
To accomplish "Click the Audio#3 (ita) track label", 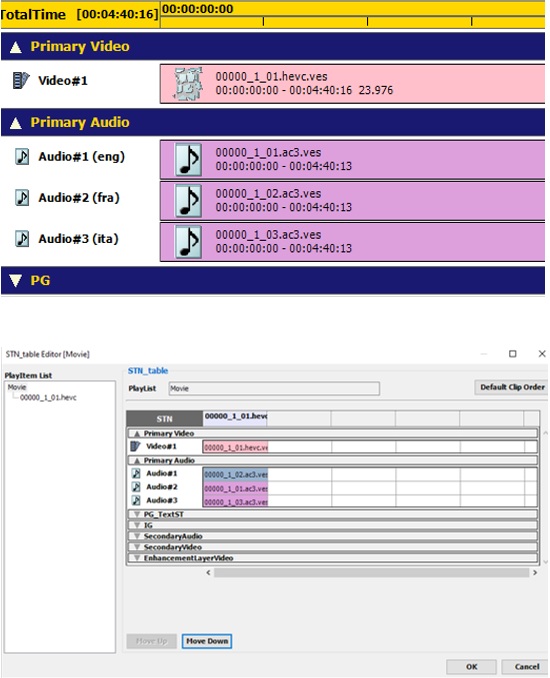I will 78,239.
